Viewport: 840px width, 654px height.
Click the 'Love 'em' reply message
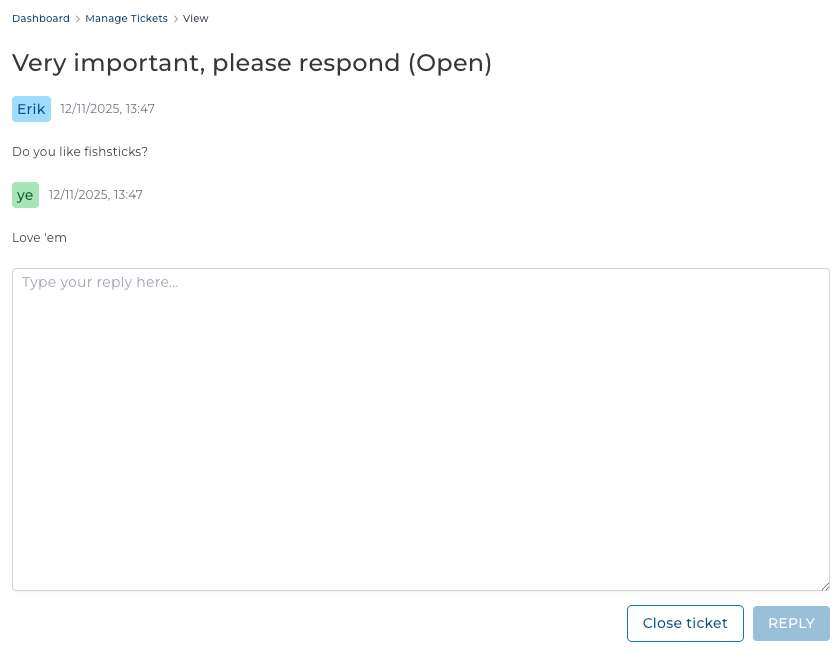pos(39,238)
